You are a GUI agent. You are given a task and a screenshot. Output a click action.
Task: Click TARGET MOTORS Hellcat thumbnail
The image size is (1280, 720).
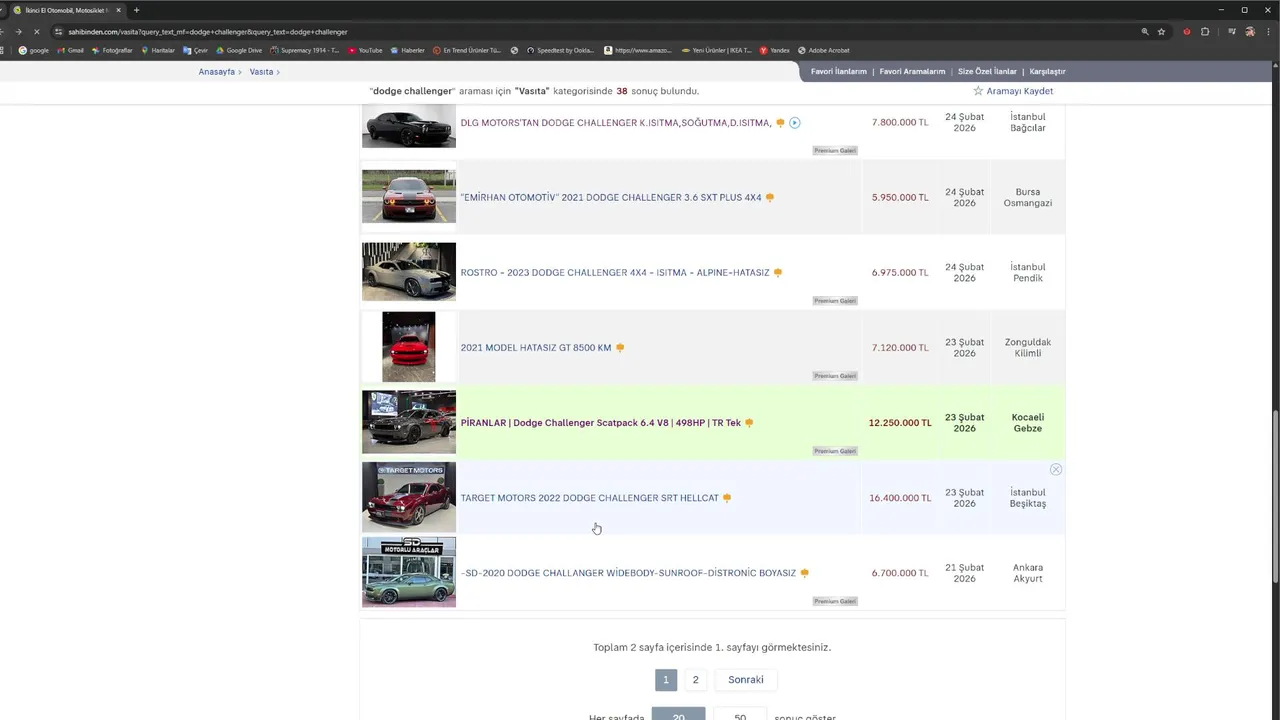click(409, 497)
